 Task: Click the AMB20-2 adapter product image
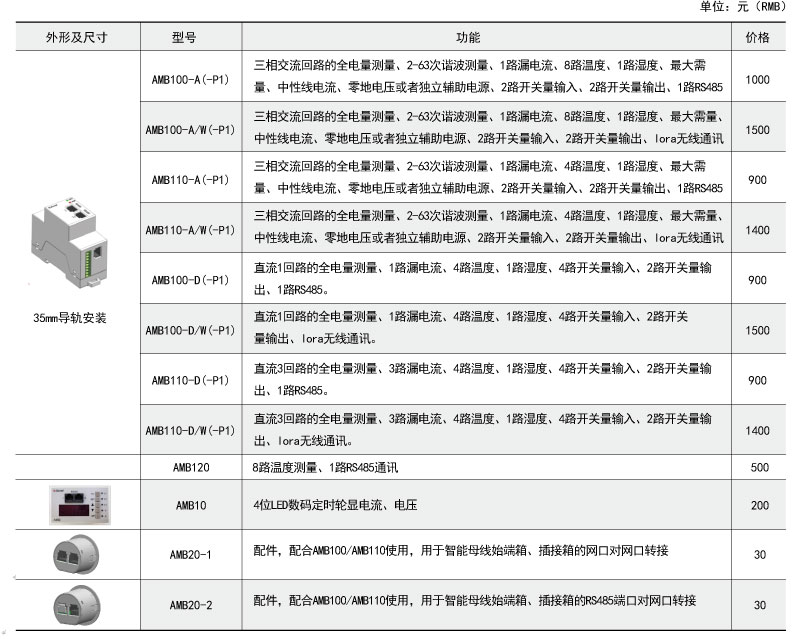coord(76,603)
